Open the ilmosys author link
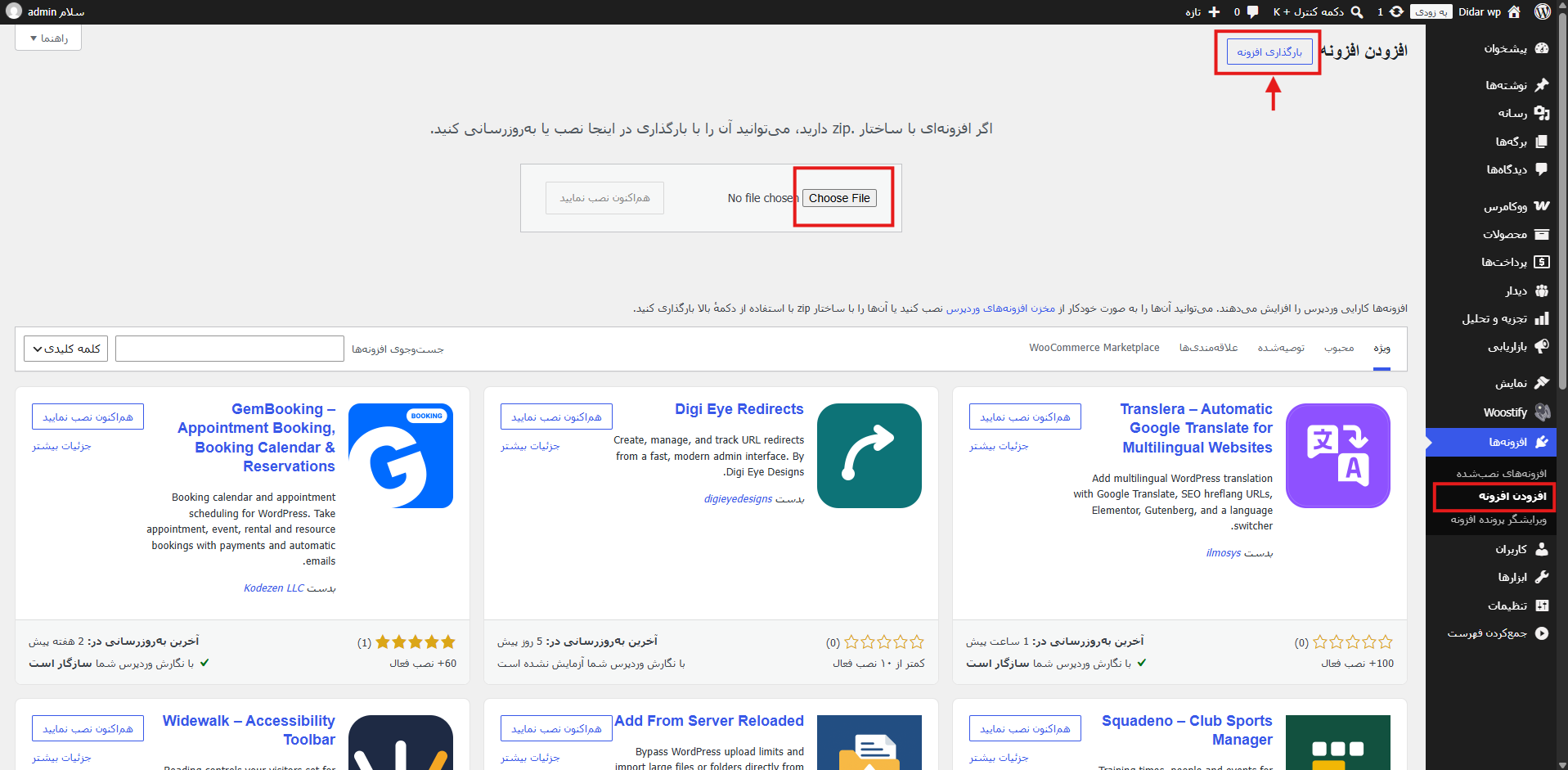This screenshot has height=770, width=1568. [1223, 553]
